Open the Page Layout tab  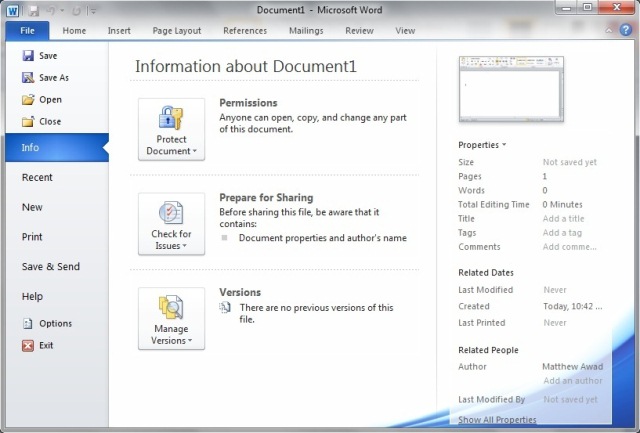coord(177,31)
